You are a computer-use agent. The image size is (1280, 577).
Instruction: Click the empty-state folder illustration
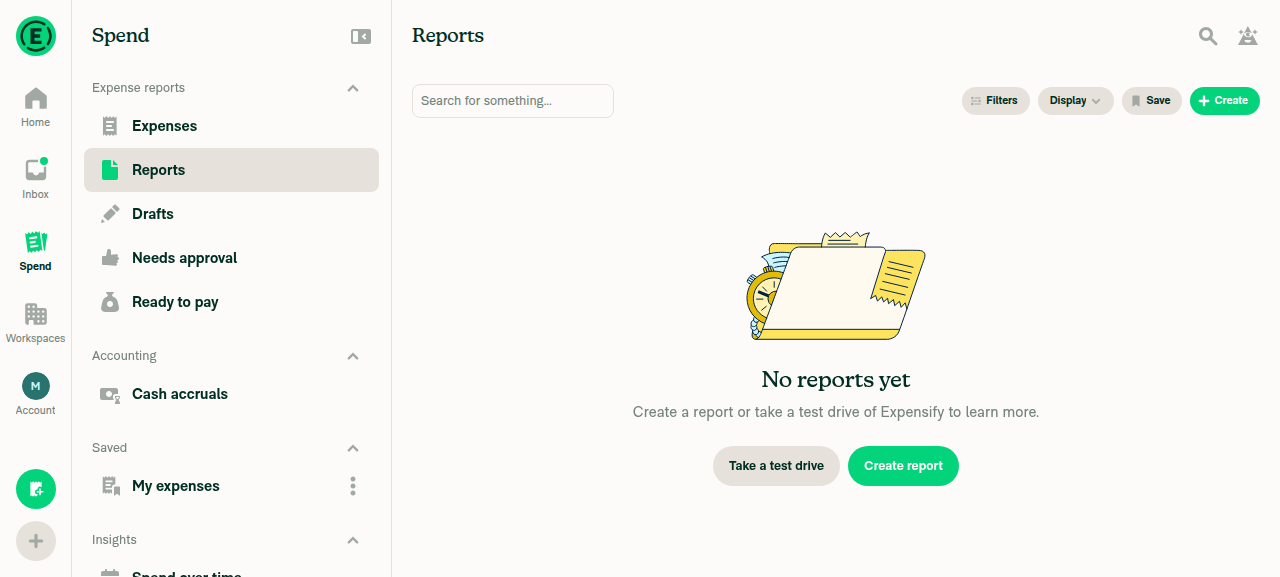[x=836, y=286]
